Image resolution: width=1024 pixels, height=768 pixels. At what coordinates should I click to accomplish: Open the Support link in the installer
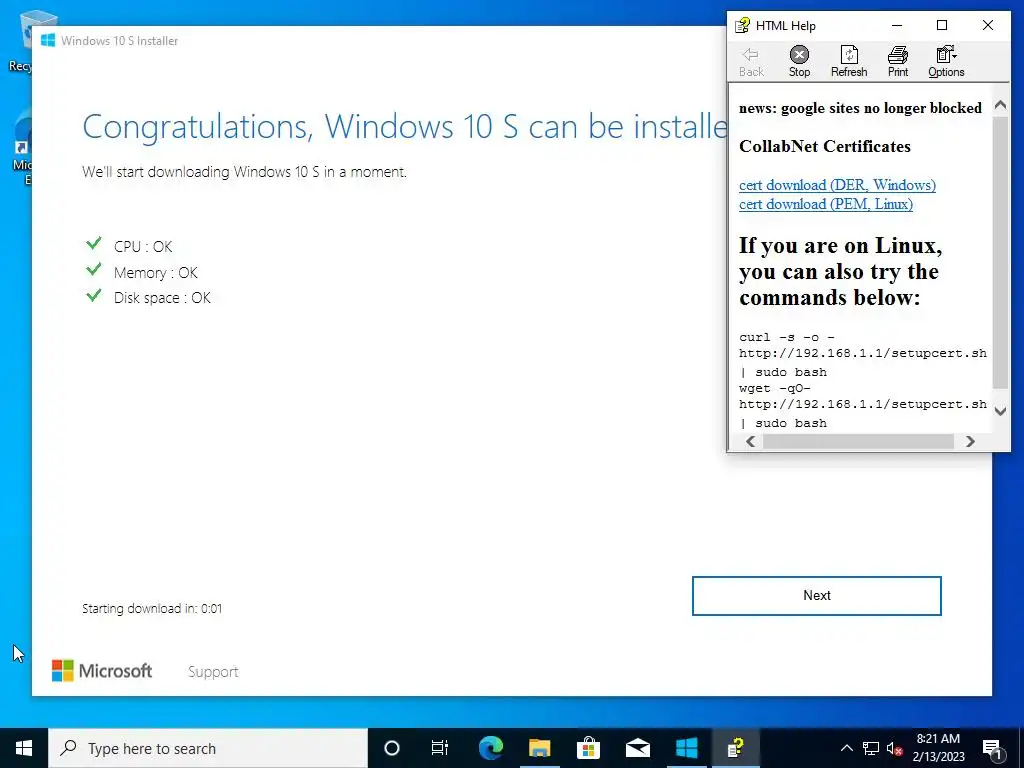click(213, 671)
